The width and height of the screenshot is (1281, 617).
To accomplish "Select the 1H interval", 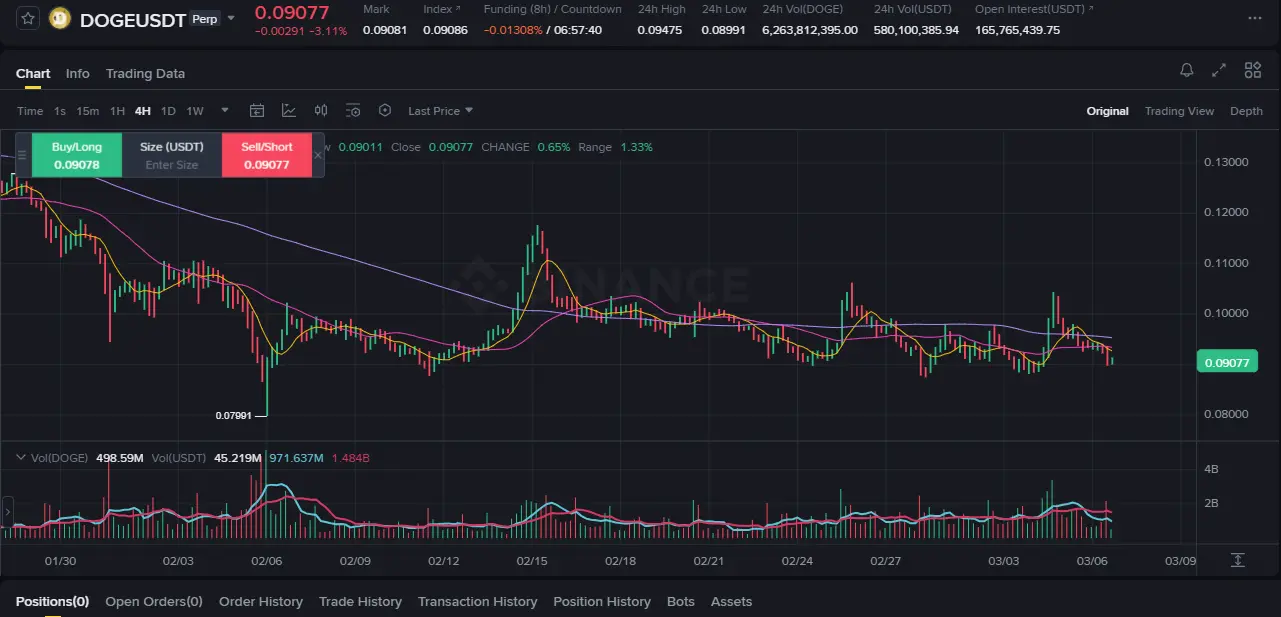I will tap(117, 111).
